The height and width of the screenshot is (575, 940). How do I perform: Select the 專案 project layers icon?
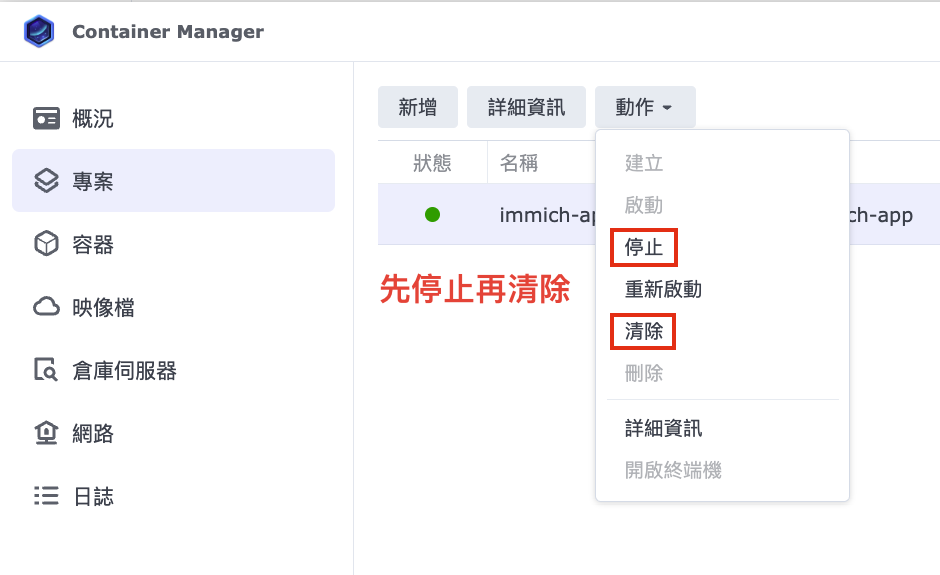[46, 180]
